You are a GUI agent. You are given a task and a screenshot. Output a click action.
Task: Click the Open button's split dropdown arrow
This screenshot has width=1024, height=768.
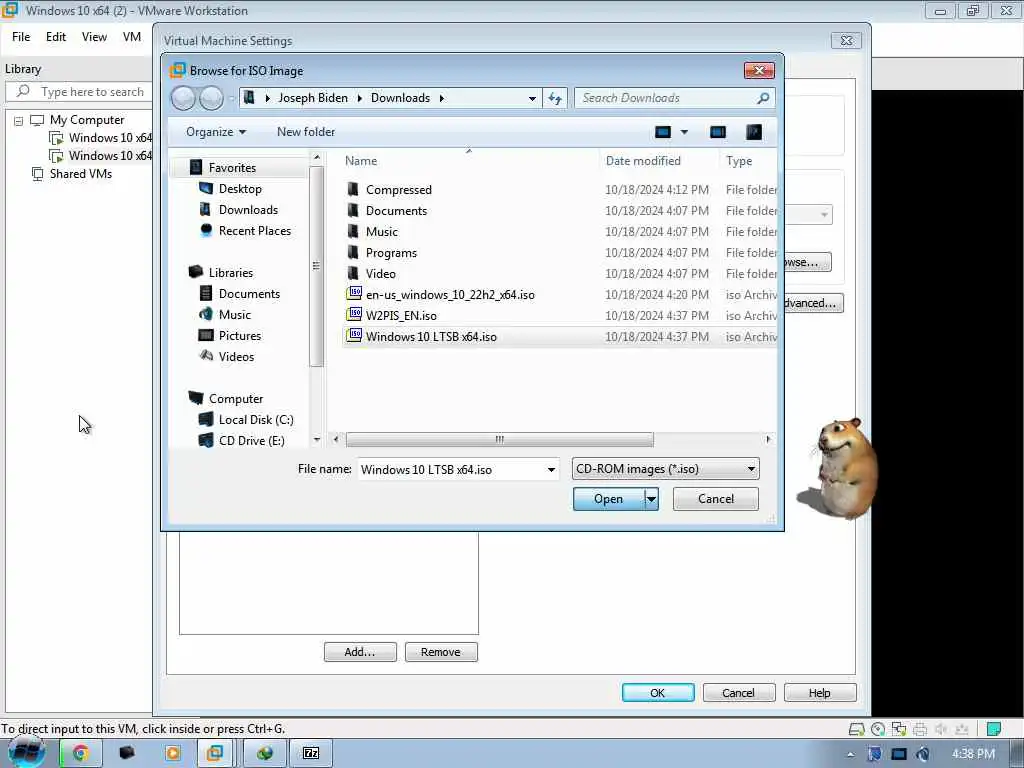651,499
